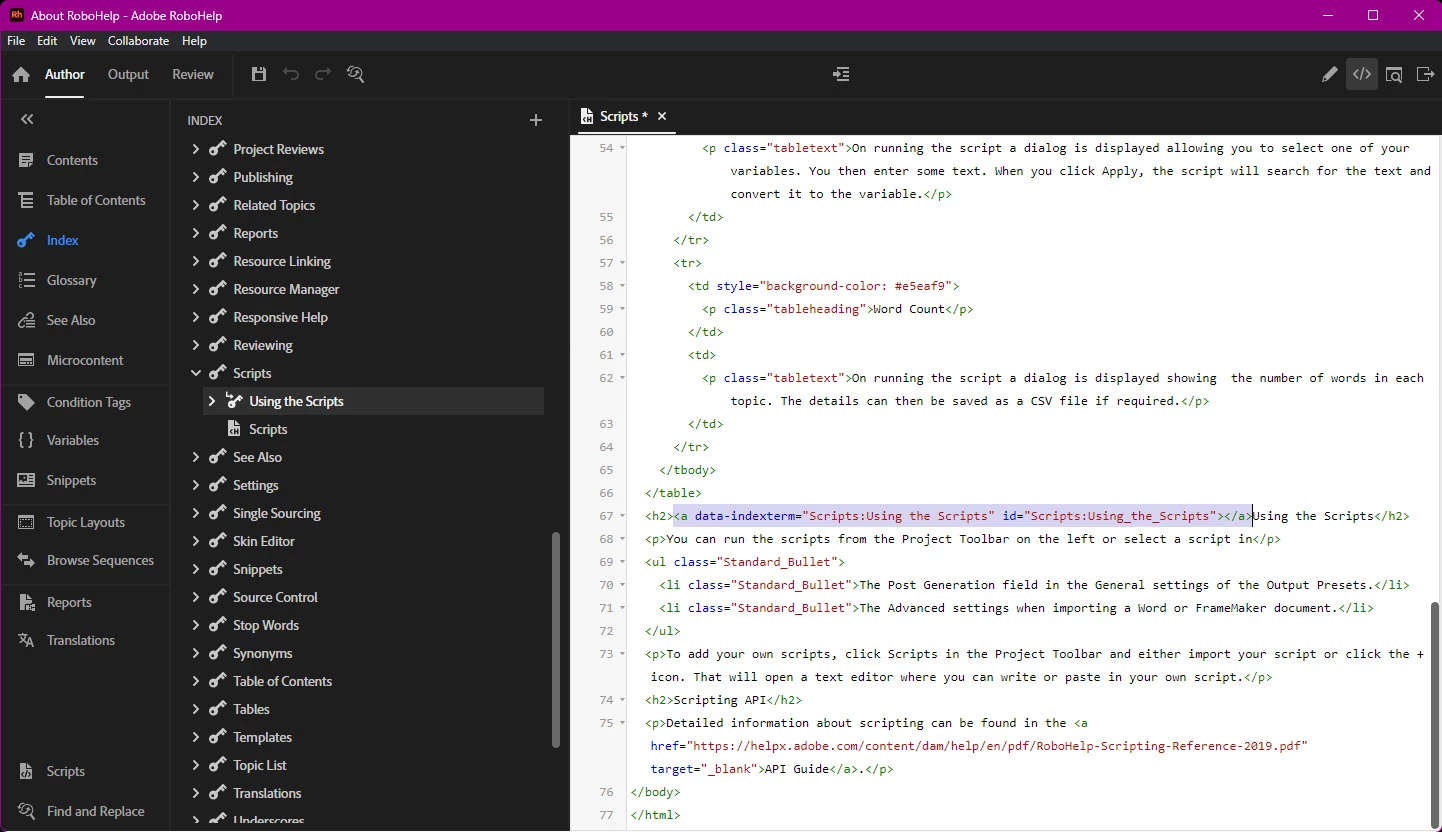The height and width of the screenshot is (832, 1442).
Task: Click the index panel vertical scrollbar
Action: click(557, 640)
